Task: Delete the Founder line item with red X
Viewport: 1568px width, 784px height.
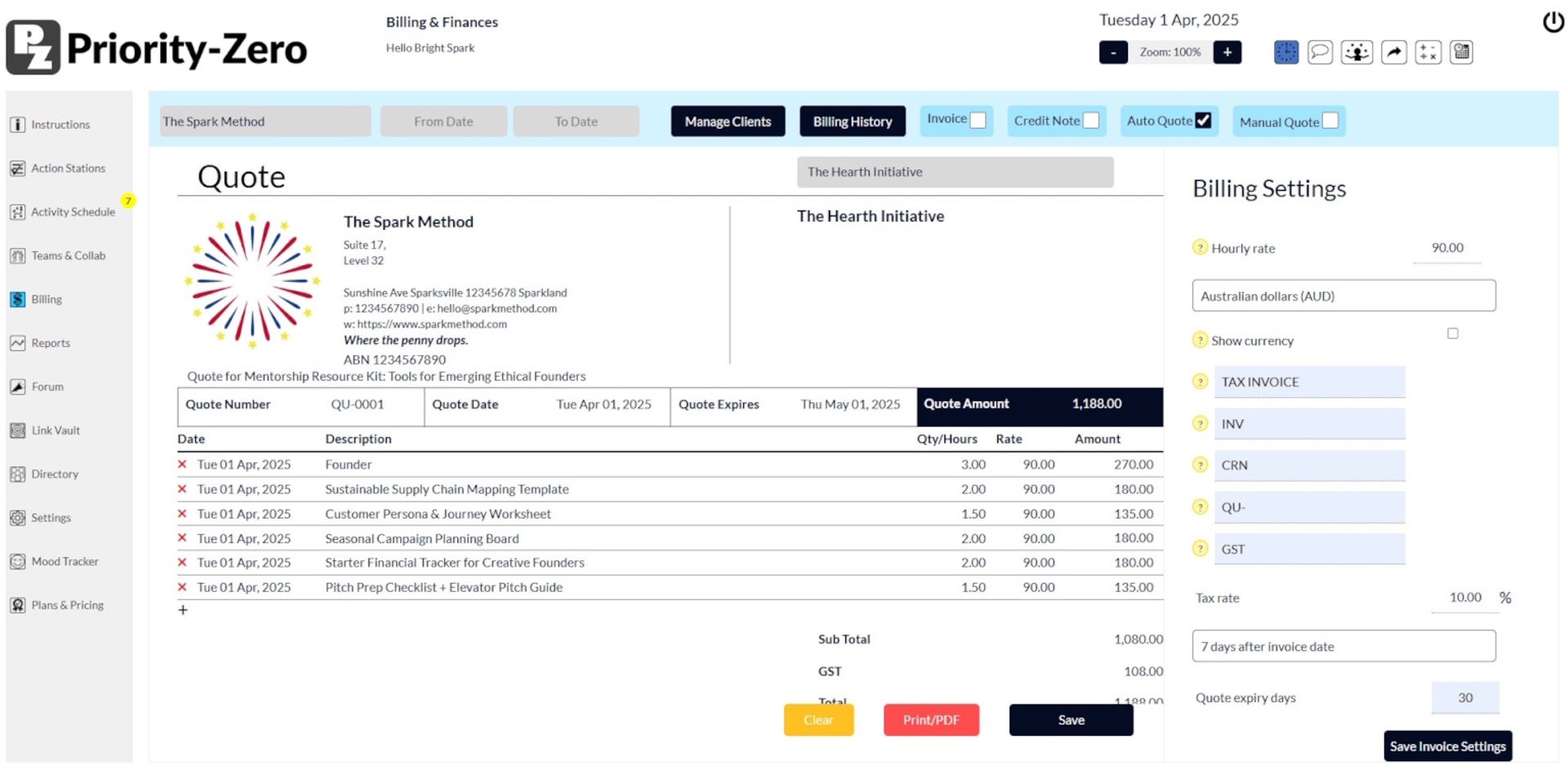Action: click(182, 464)
